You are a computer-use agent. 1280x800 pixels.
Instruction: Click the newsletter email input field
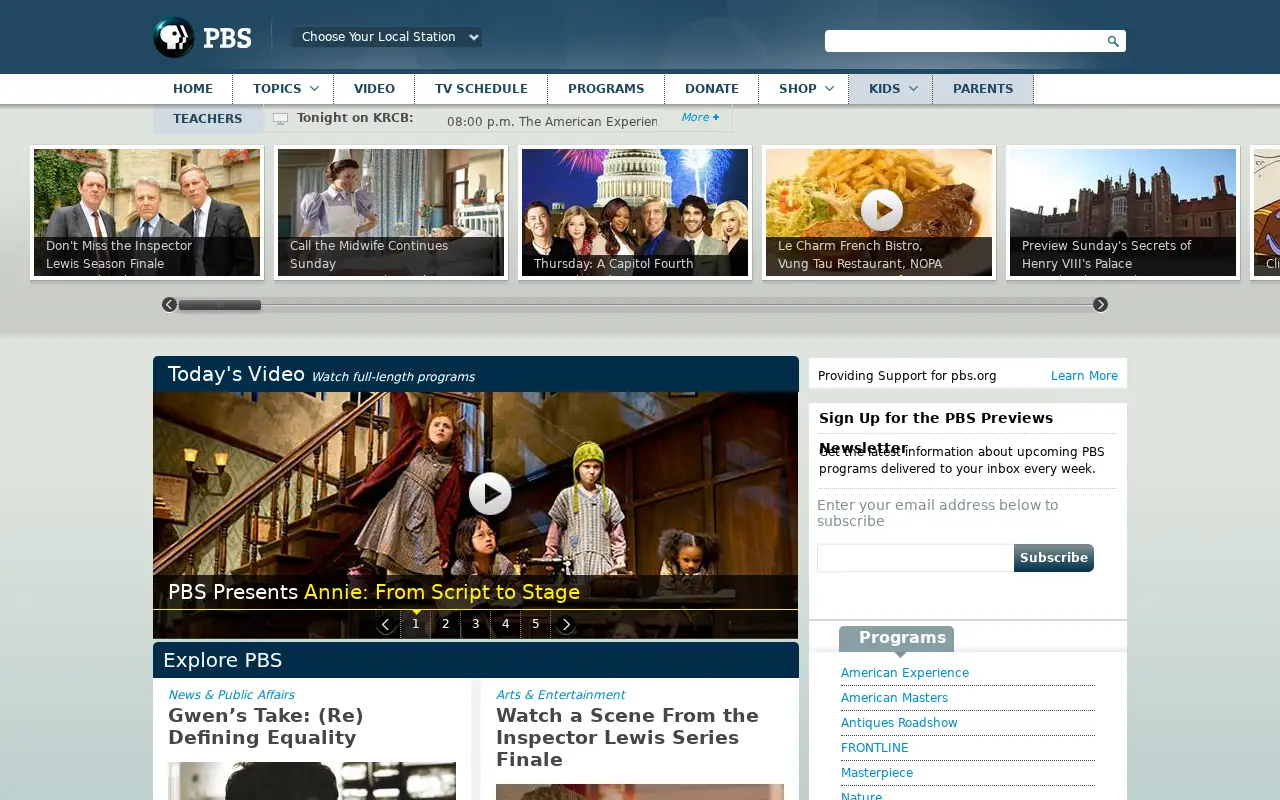click(915, 558)
